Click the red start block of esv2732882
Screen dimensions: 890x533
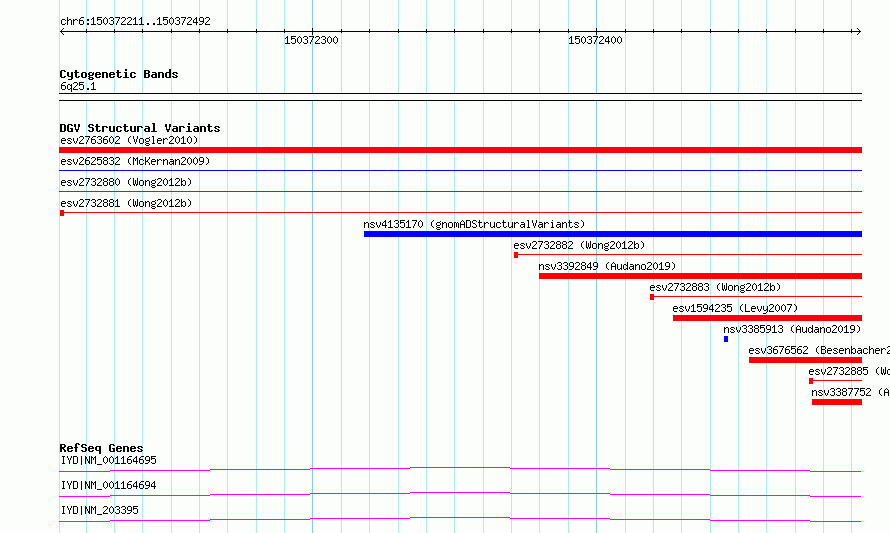[x=516, y=255]
